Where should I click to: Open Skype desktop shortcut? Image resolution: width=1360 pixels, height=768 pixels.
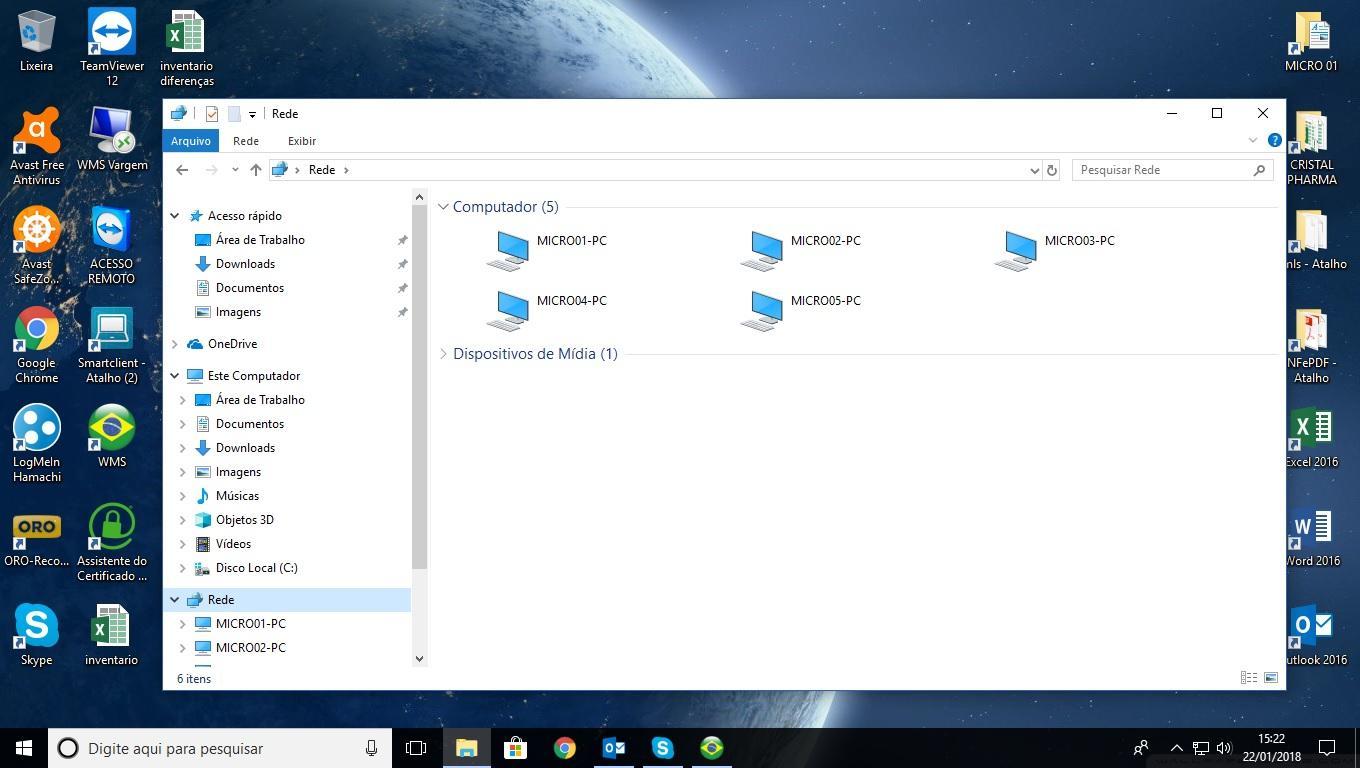coord(36,634)
